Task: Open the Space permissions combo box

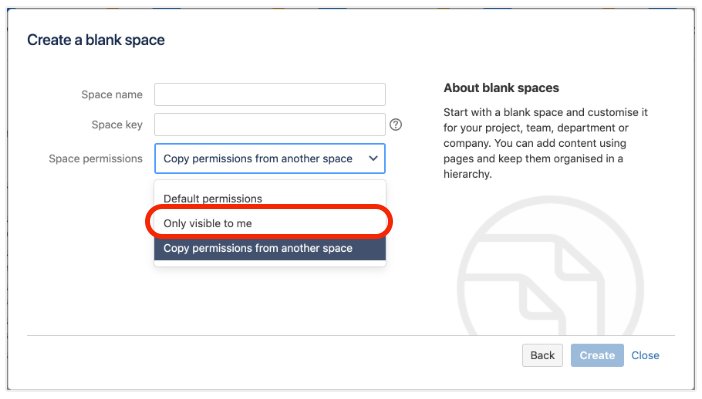Action: coord(270,159)
